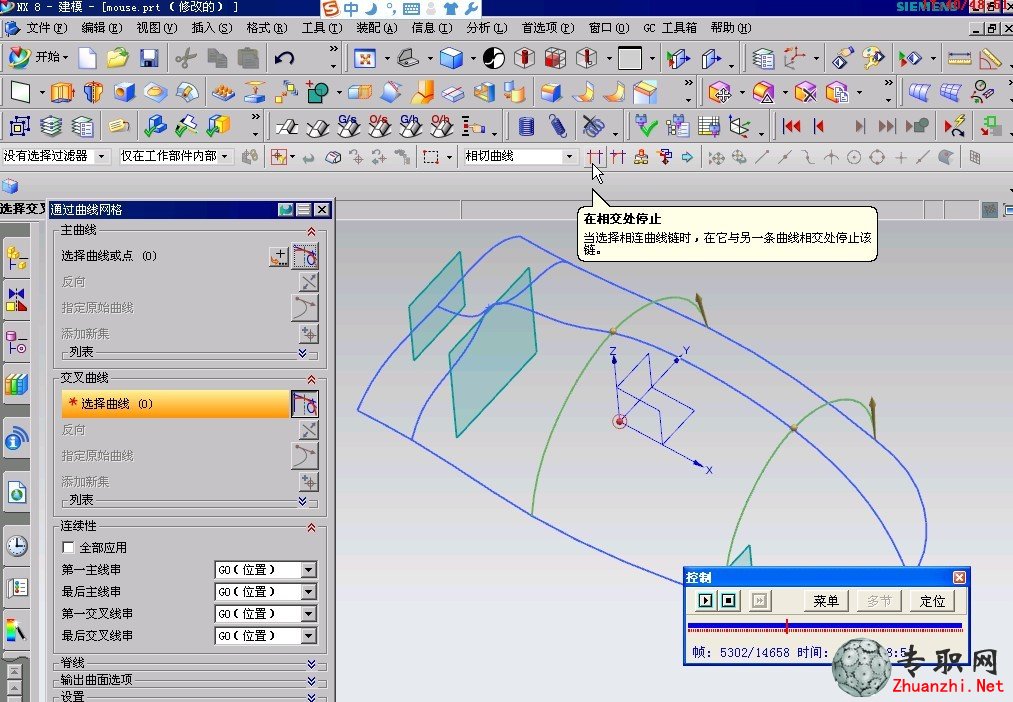1013x702 pixels.
Task: Click the Save floppy disk icon
Action: [x=149, y=59]
